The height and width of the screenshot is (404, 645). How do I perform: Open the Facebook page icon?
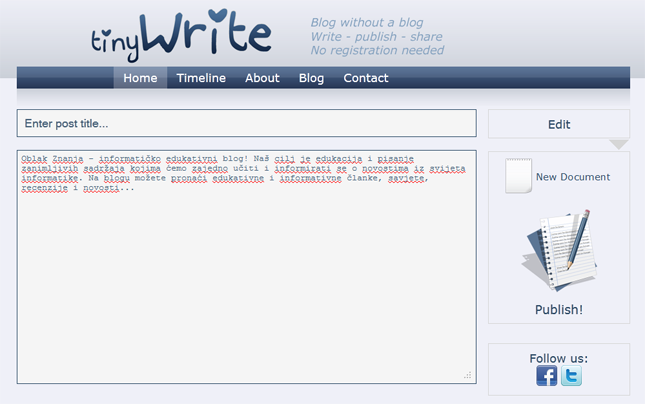click(x=547, y=376)
